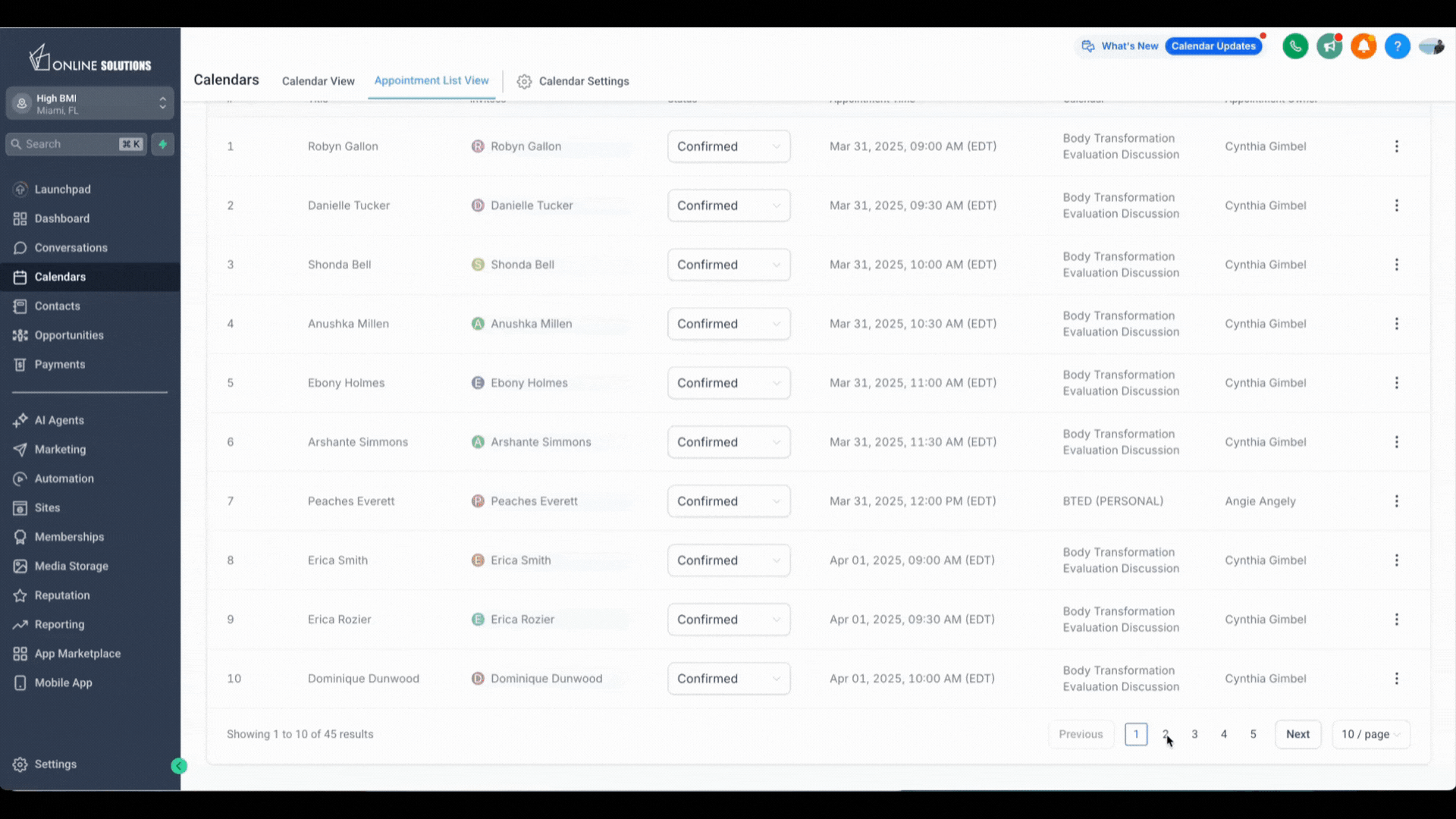Viewport: 1456px width, 819px height.
Task: Open the blue help question mark icon
Action: coord(1398,46)
